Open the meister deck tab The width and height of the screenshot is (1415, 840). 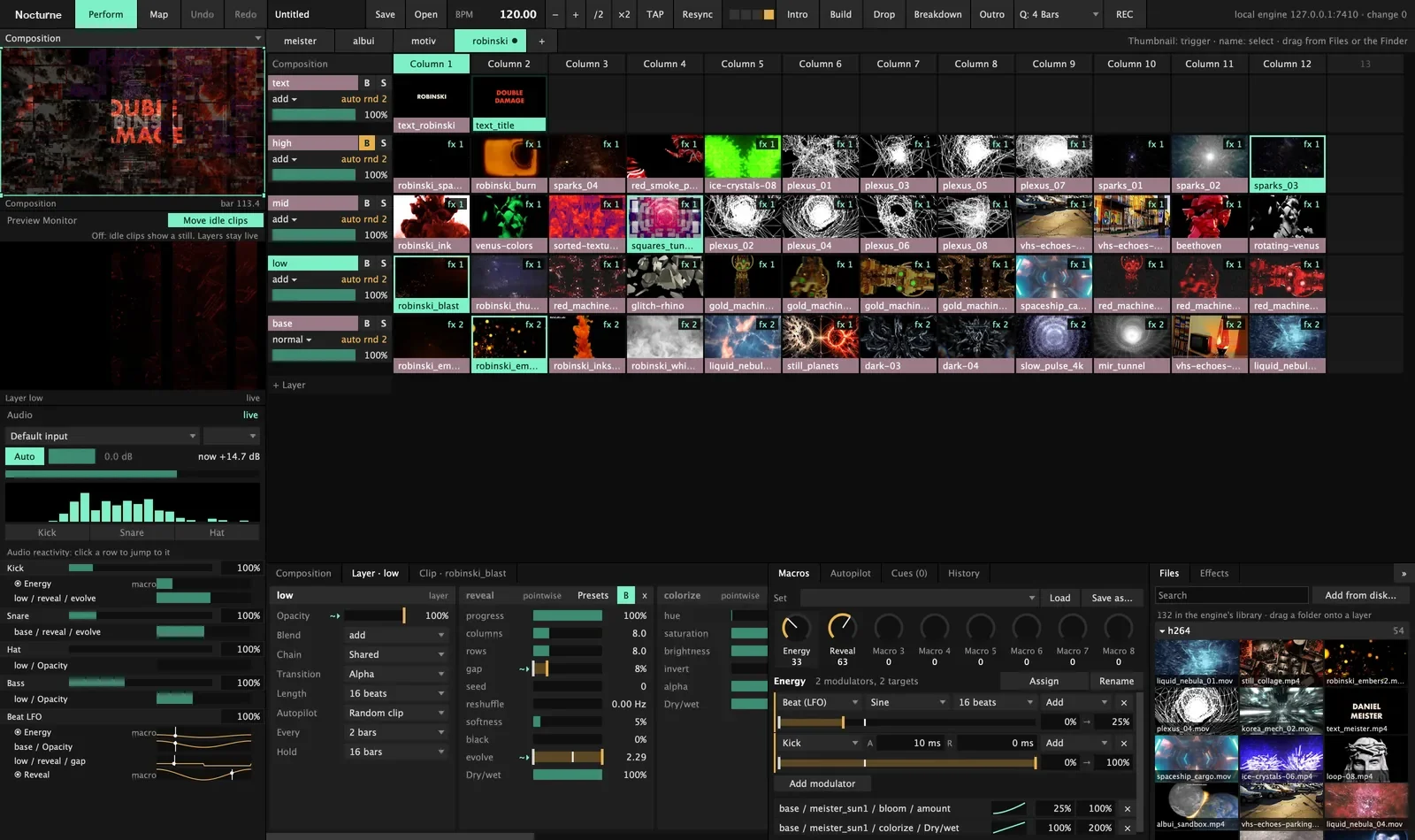[x=300, y=41]
